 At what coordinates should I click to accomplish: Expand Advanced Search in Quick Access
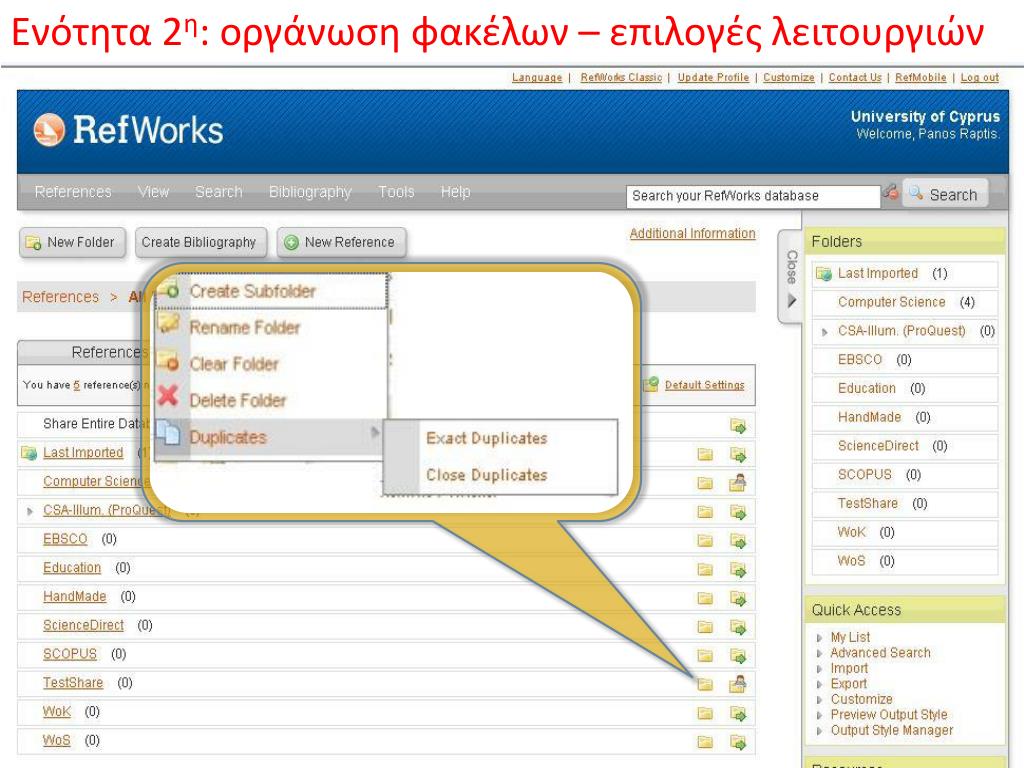[x=820, y=653]
